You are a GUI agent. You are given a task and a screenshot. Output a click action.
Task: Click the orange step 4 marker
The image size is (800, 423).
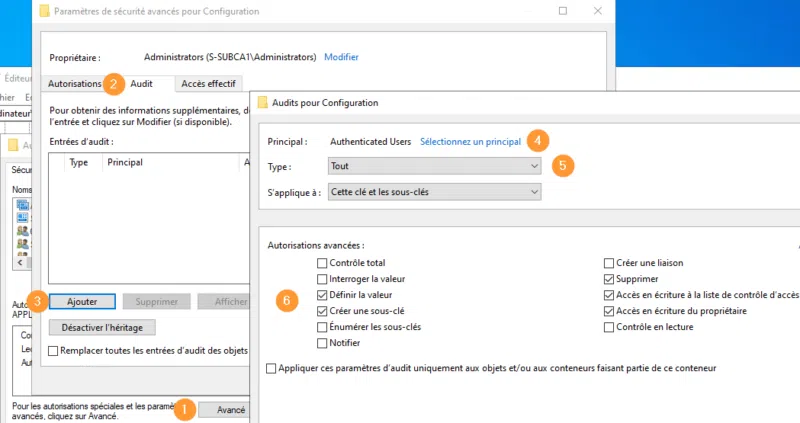(x=538, y=140)
